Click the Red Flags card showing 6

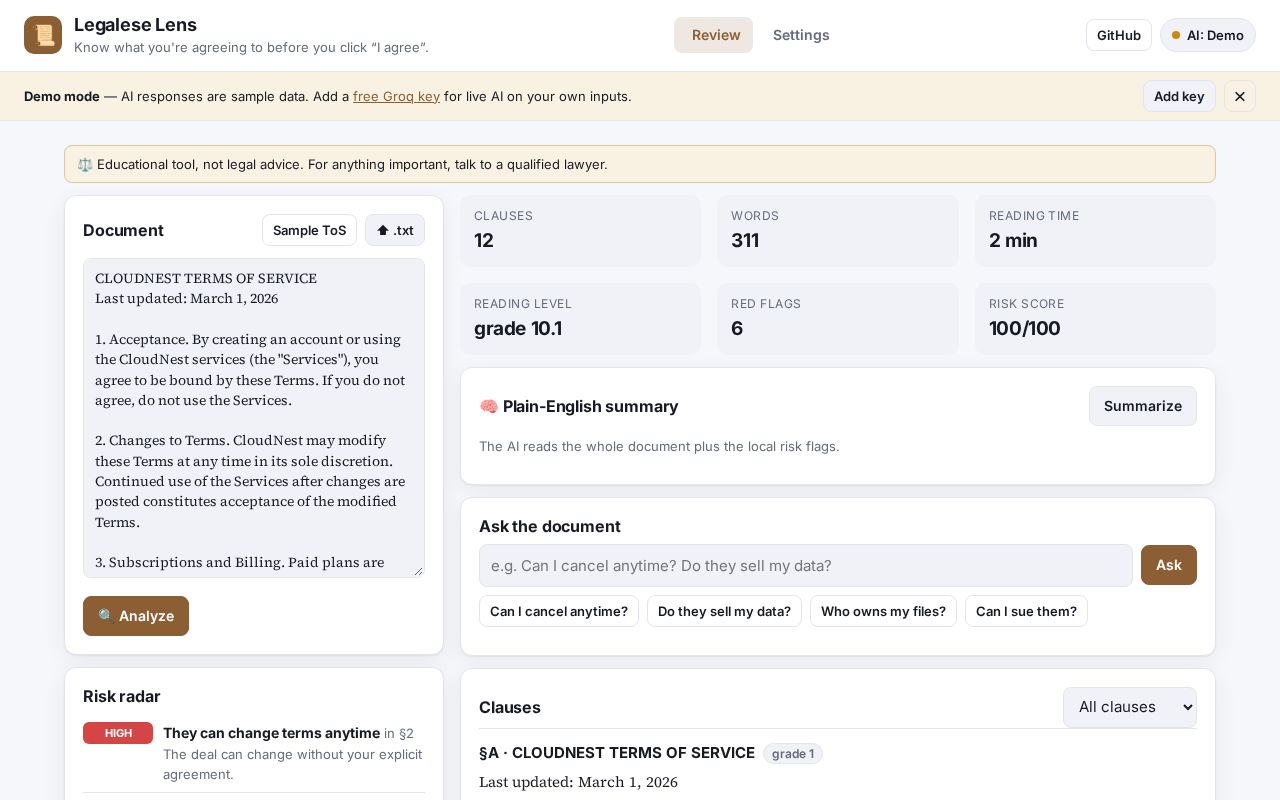[838, 319]
